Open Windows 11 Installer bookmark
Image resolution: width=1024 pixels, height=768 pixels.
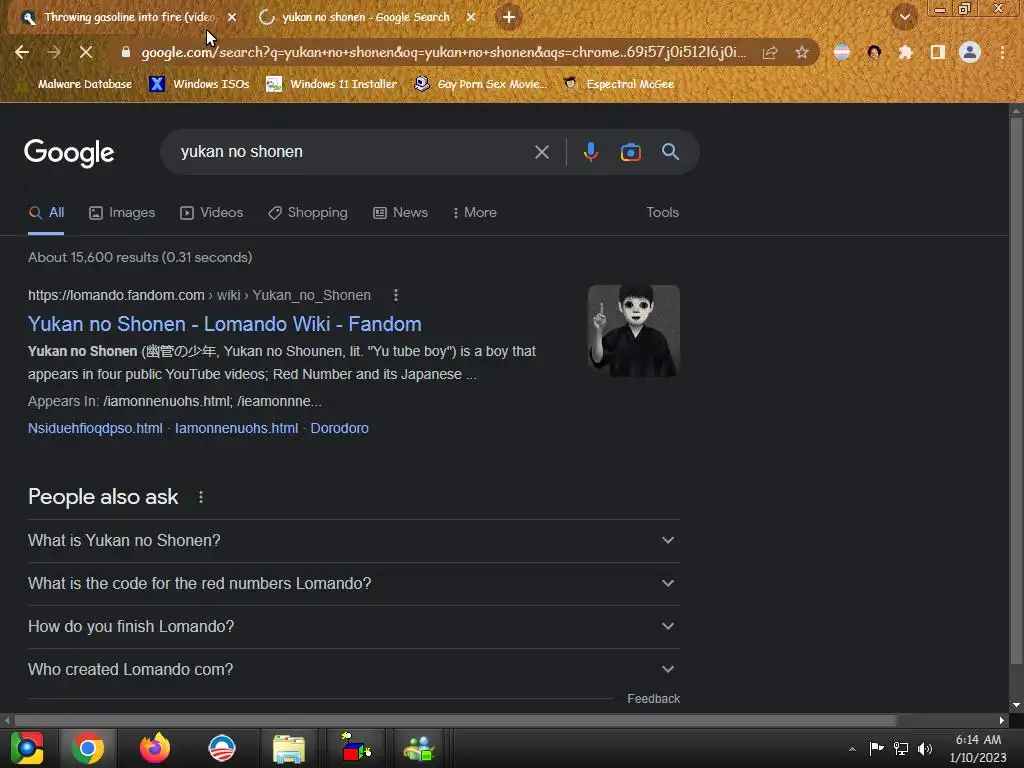(332, 84)
